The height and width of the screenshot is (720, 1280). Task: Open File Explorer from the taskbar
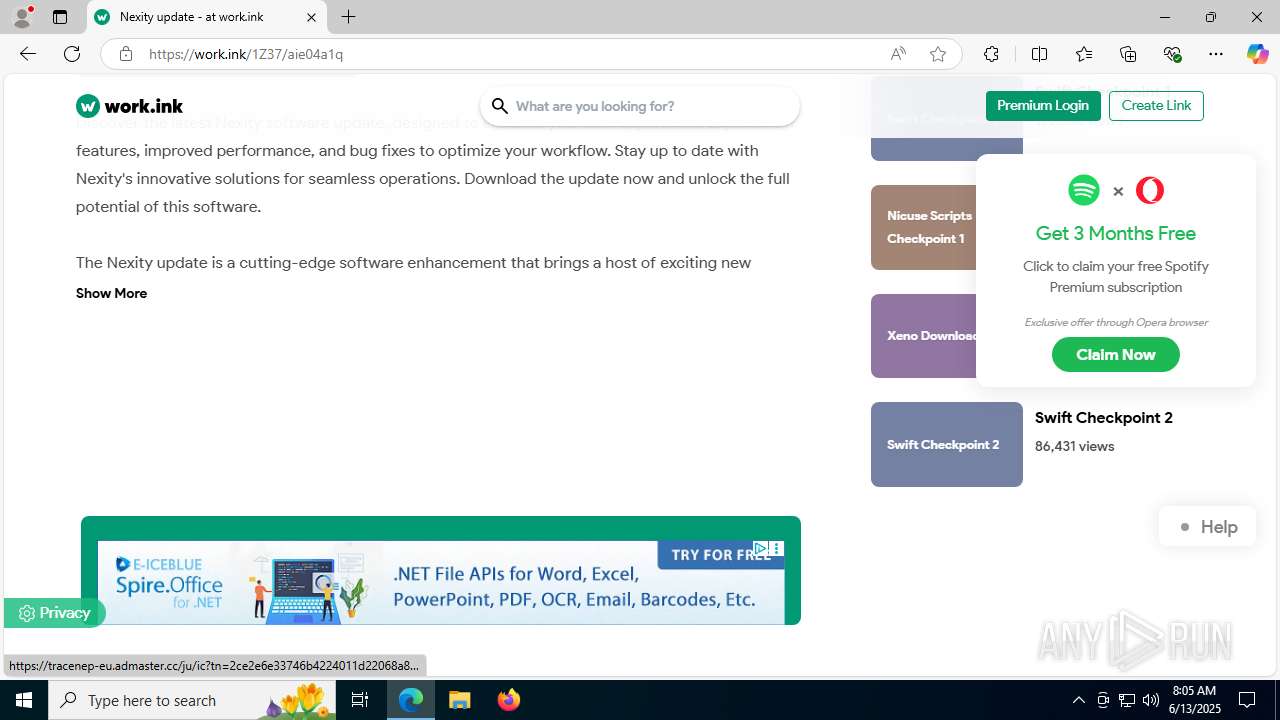[x=459, y=700]
